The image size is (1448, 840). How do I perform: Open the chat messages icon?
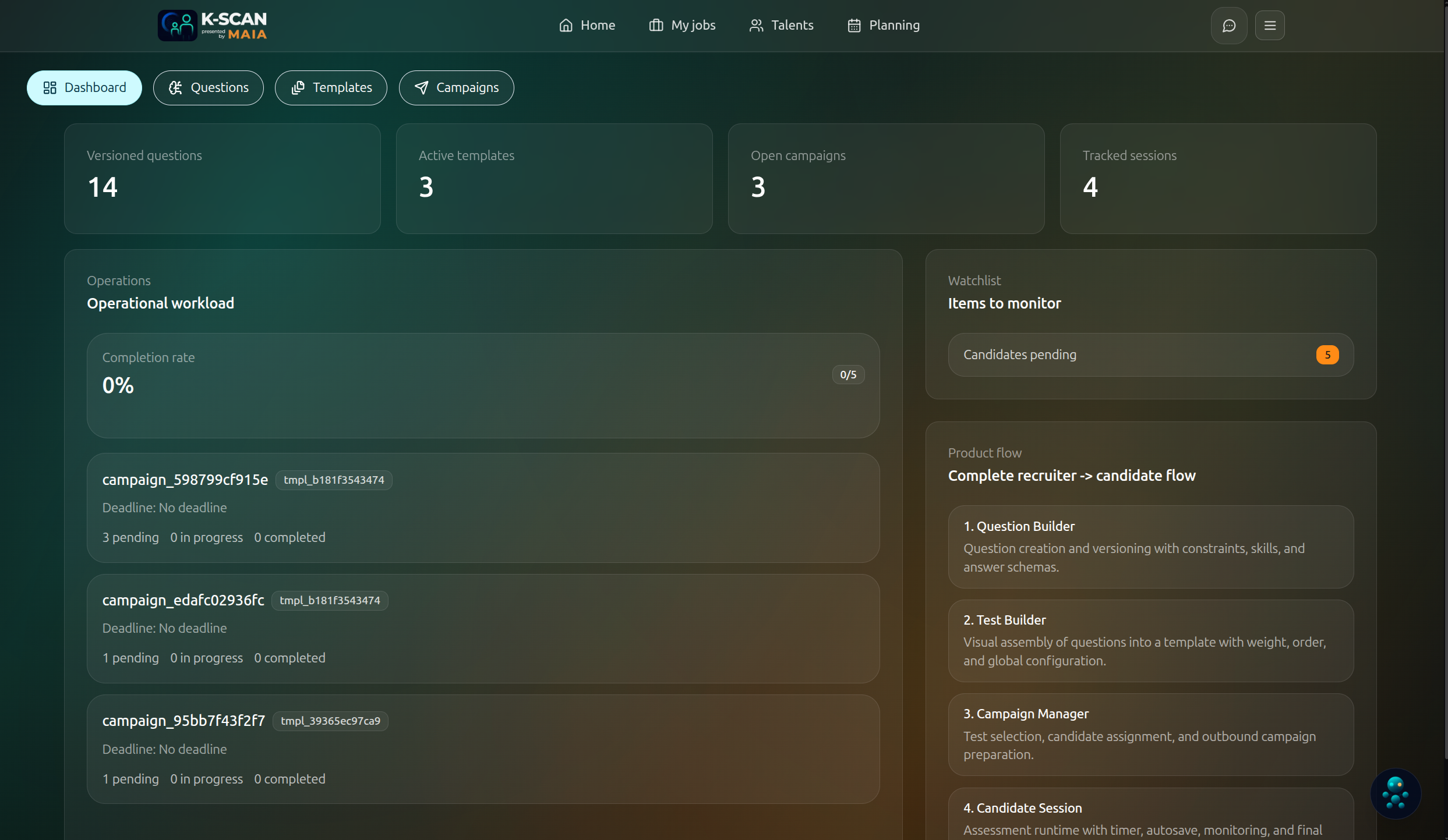point(1228,26)
